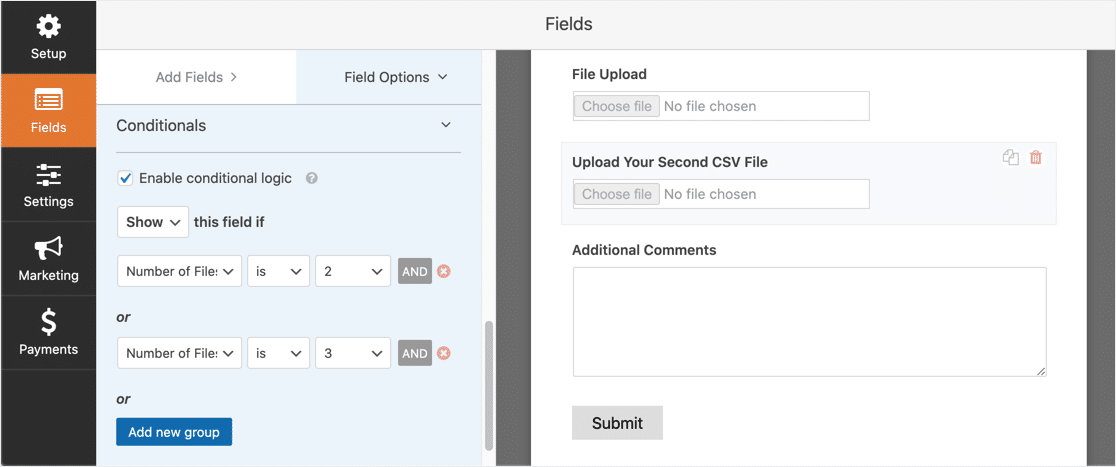
Task: Toggle Enable conditional logic checkbox
Action: pos(125,179)
